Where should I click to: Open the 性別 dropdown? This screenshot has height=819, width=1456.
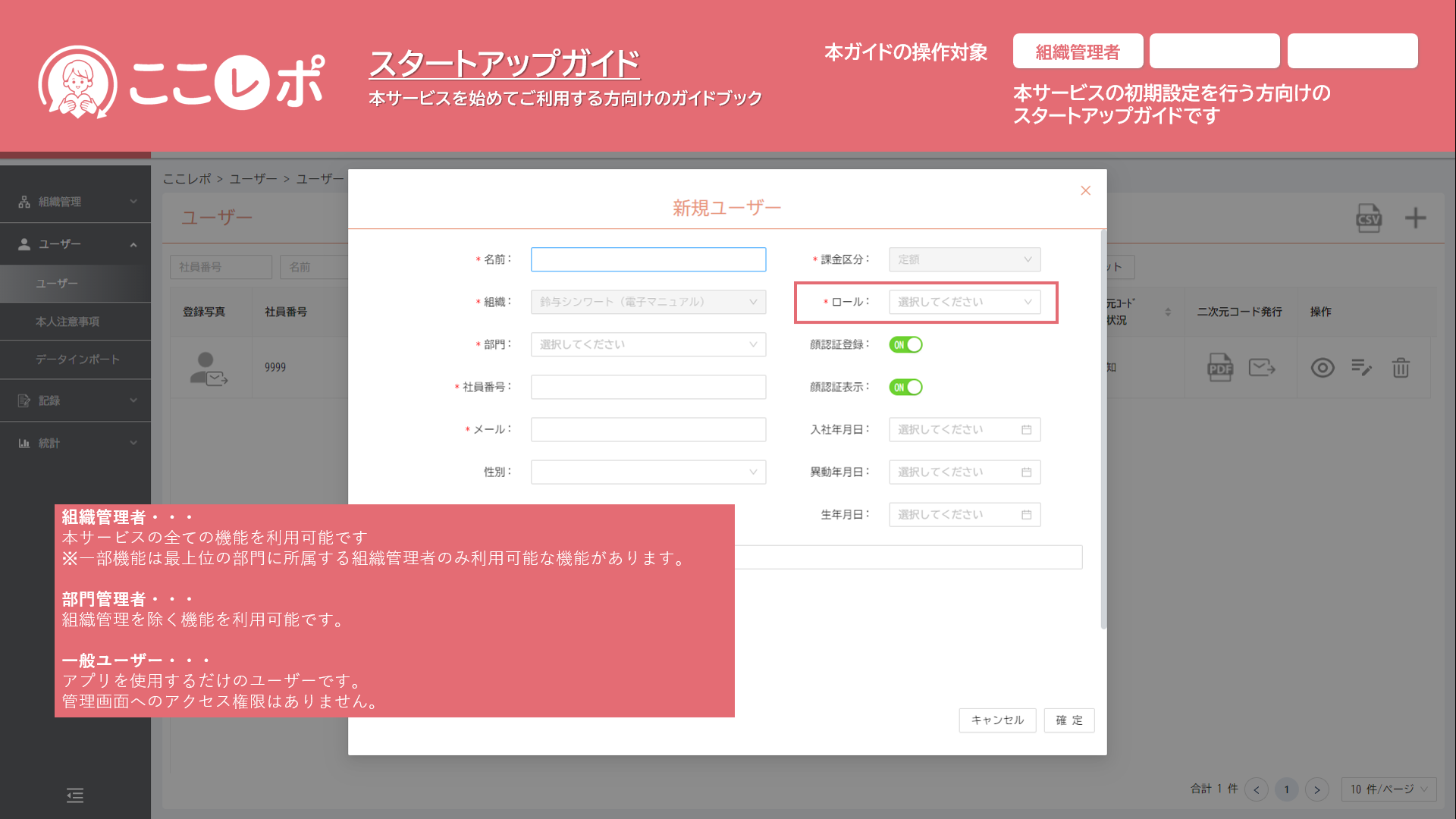point(648,472)
